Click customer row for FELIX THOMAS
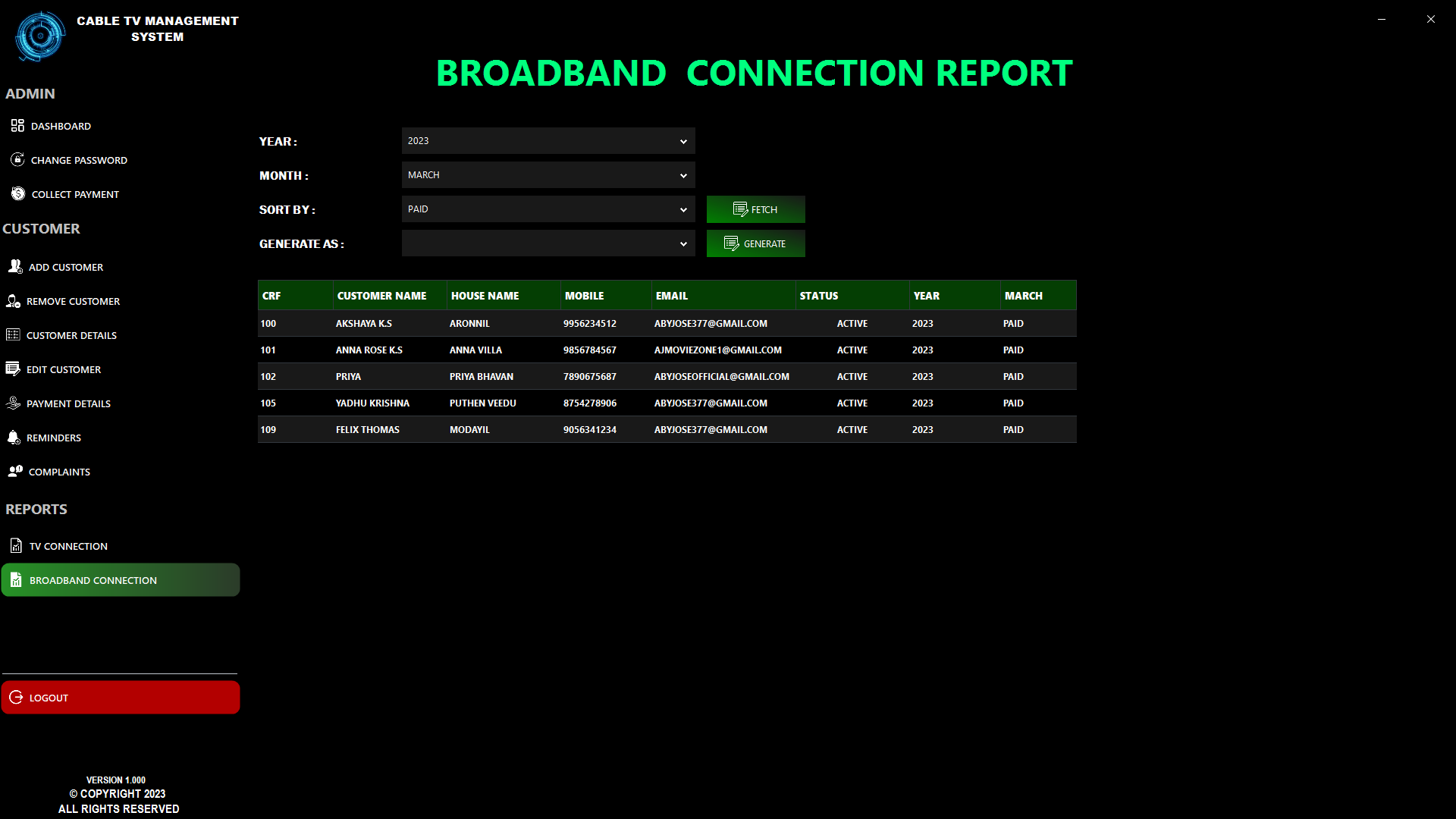Screen dimensions: 1456x819 (666, 429)
